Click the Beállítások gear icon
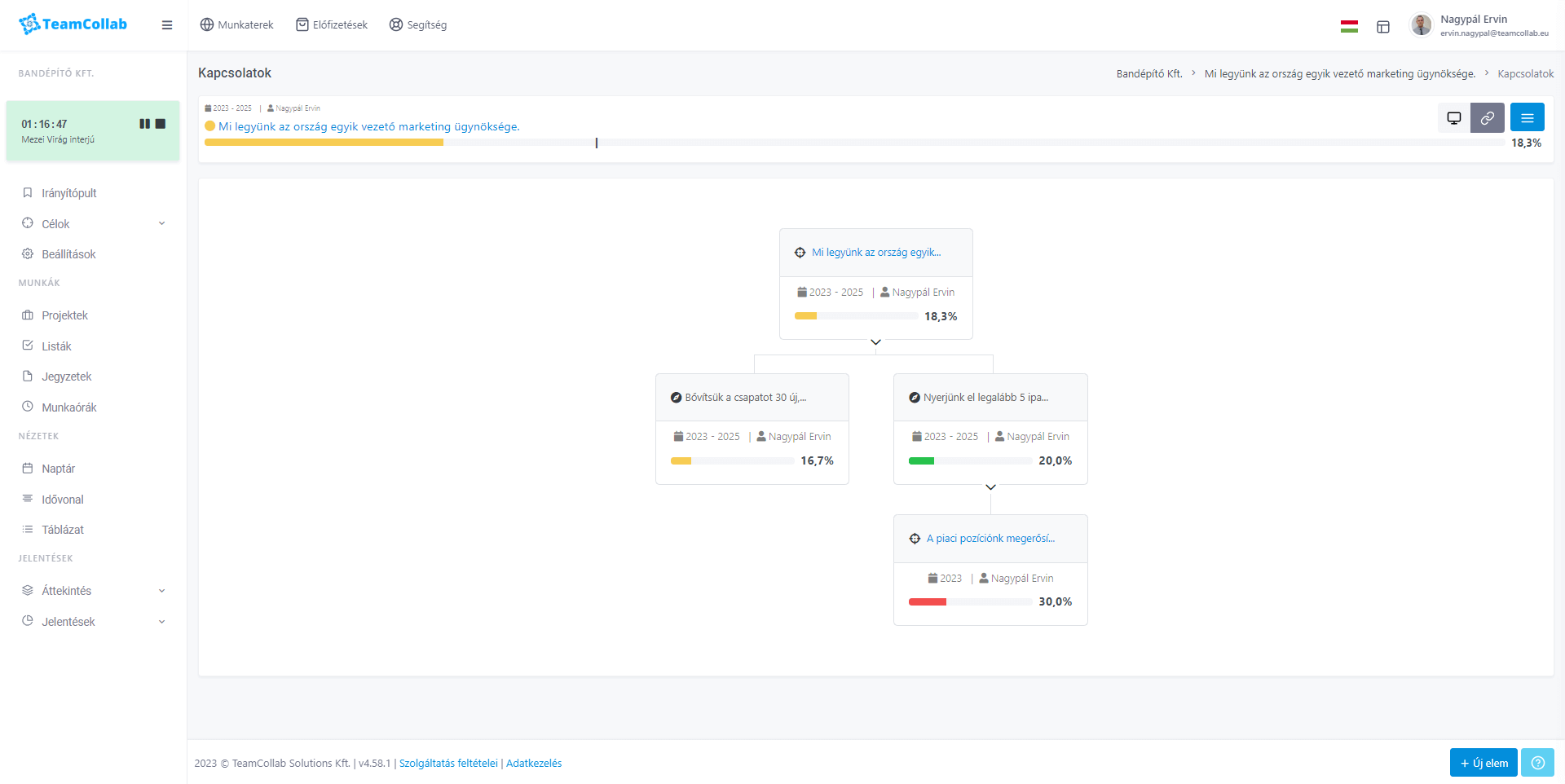This screenshot has width=1565, height=784. pos(28,254)
